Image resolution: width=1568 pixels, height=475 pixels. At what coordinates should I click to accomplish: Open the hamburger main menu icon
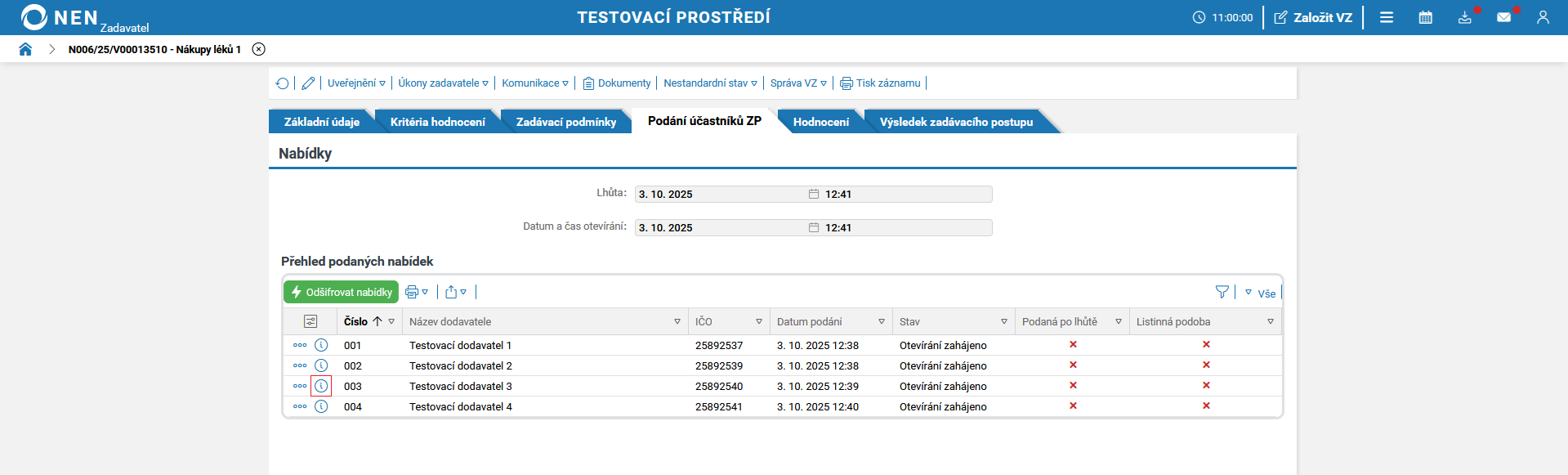pos(1387,17)
